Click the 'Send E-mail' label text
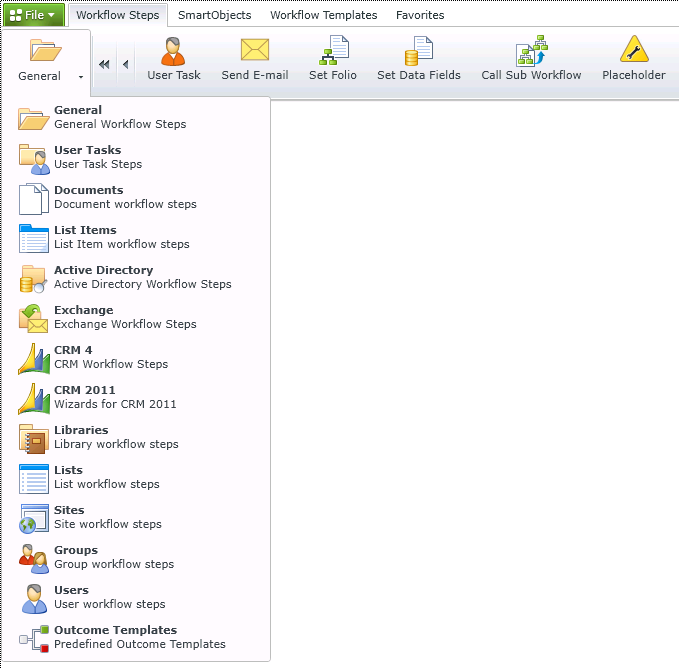The width and height of the screenshot is (679, 668). point(255,75)
